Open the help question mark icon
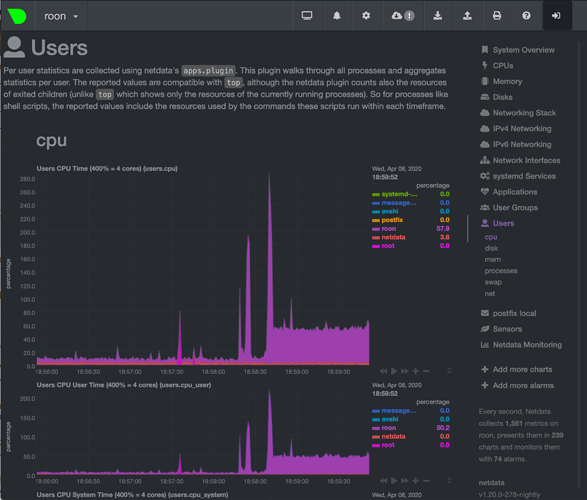This screenshot has width=587, height=500. 526,16
